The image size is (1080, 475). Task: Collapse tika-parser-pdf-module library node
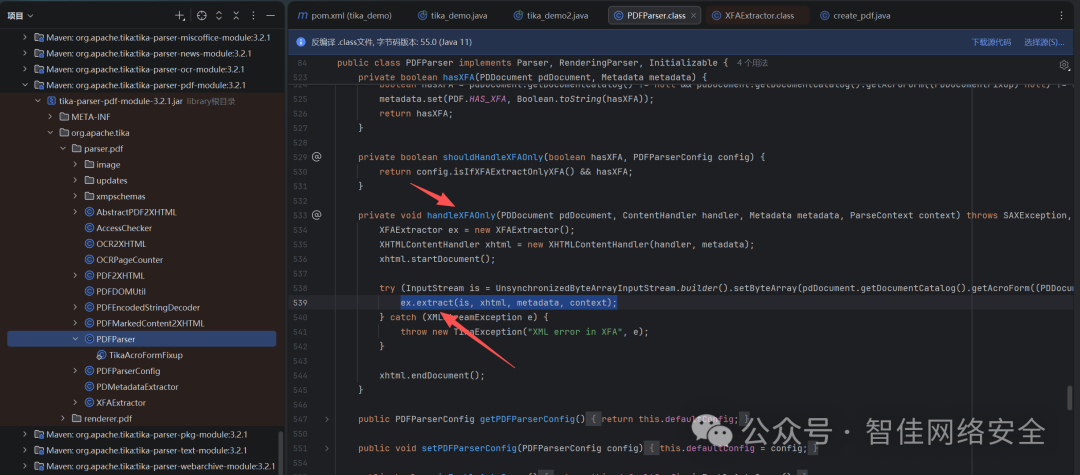point(25,85)
